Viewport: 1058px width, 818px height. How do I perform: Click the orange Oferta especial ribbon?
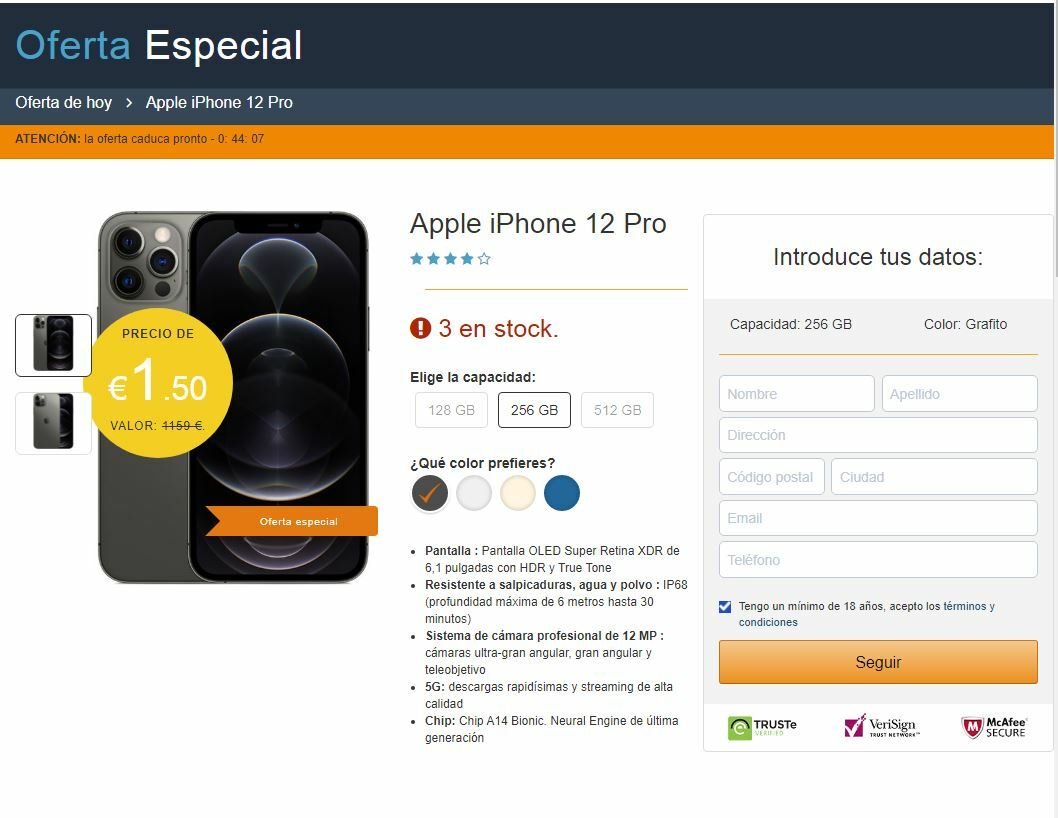[291, 521]
